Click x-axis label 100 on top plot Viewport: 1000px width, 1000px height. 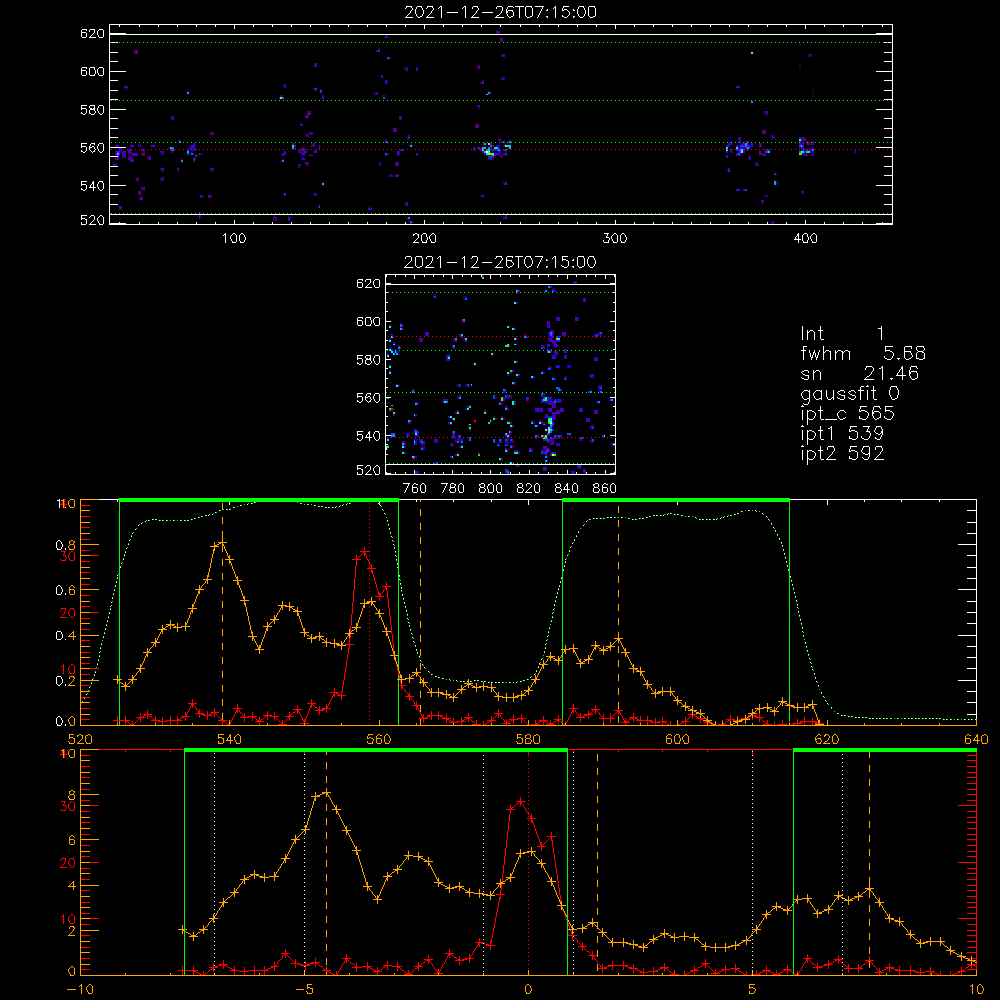coord(234,239)
